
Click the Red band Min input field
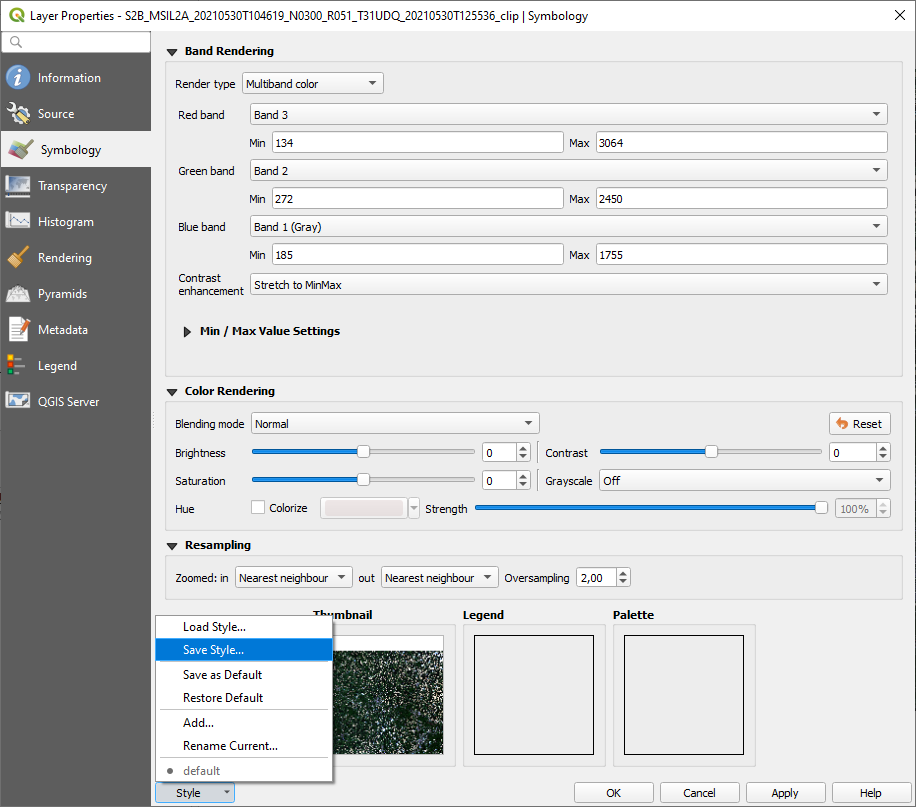click(x=417, y=143)
